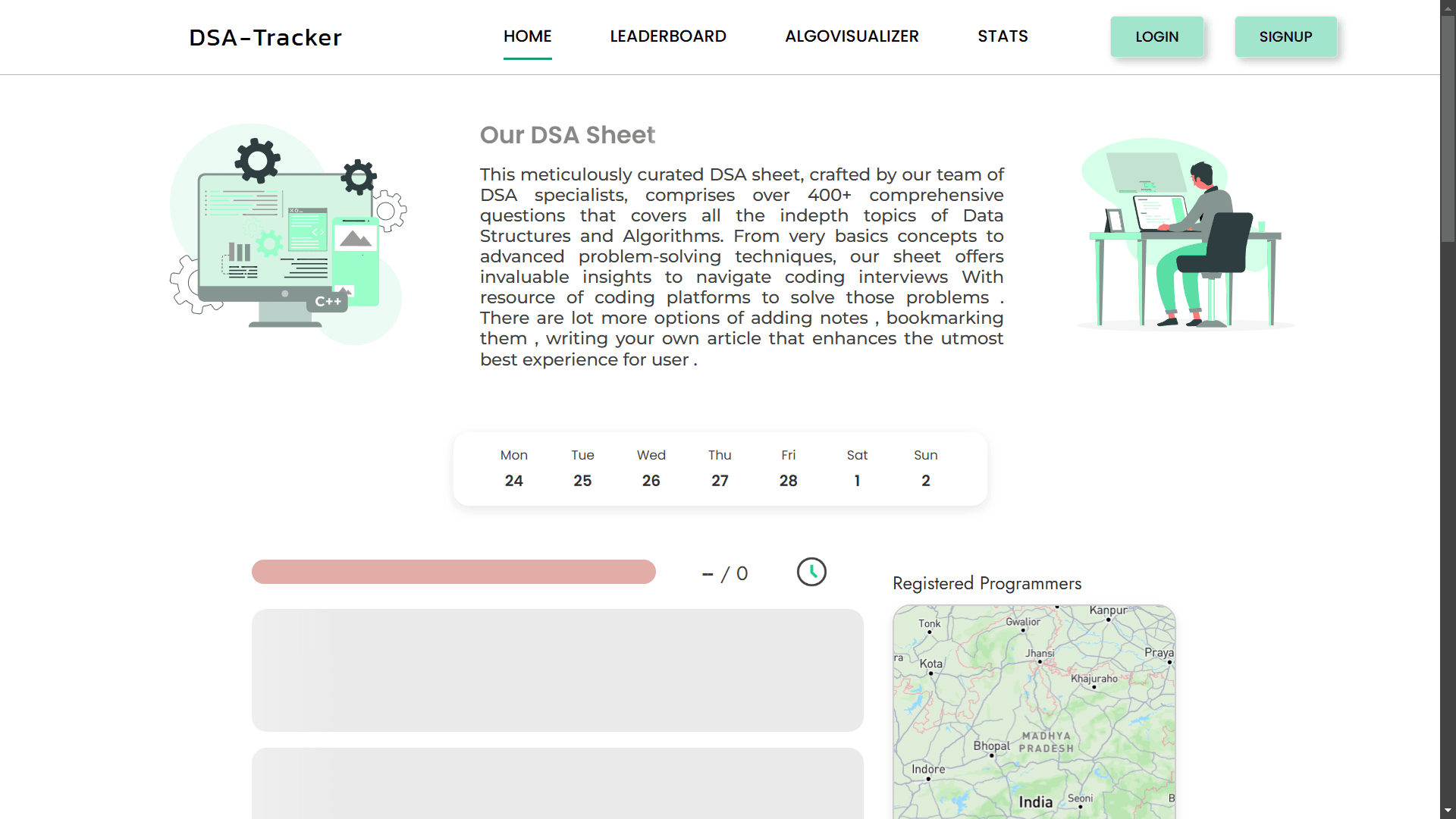Image resolution: width=1456 pixels, height=819 pixels.
Task: Click the SIGNUP button
Action: pos(1286,36)
